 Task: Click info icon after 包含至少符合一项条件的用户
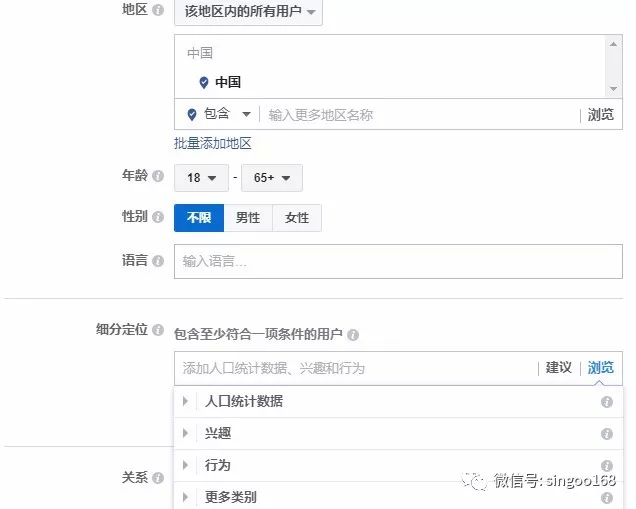(x=353, y=335)
